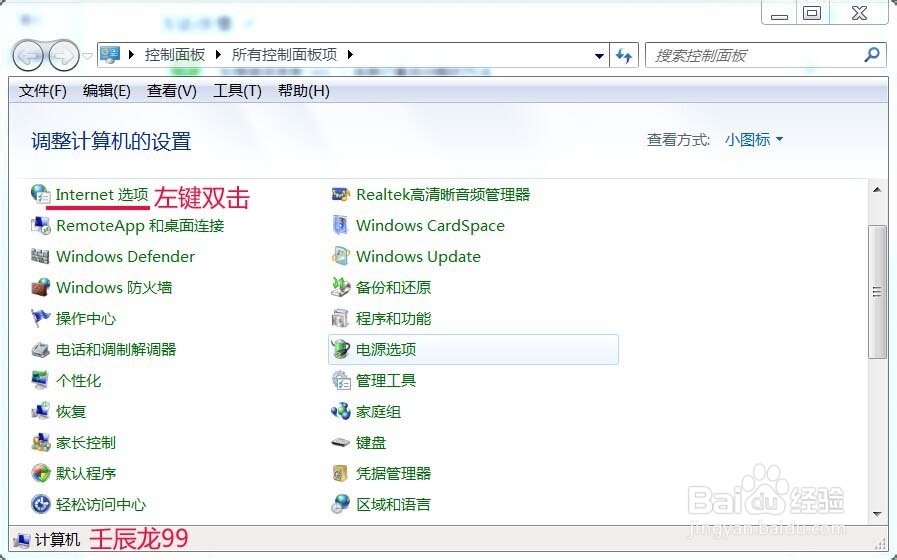The image size is (897, 560).
Task: Click the 轻松访问中心 icon
Action: (x=41, y=503)
